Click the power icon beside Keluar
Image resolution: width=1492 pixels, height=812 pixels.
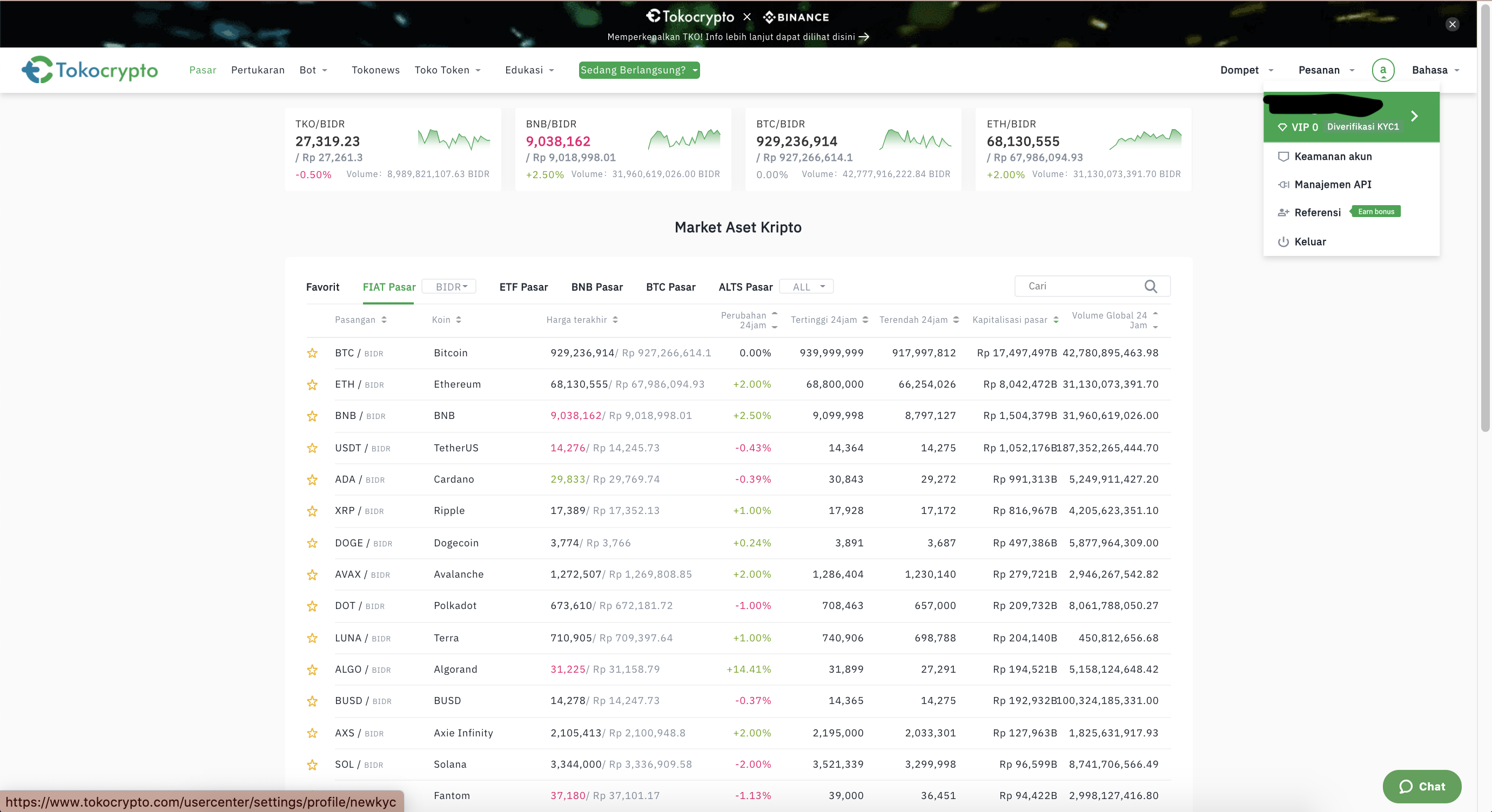(1283, 241)
